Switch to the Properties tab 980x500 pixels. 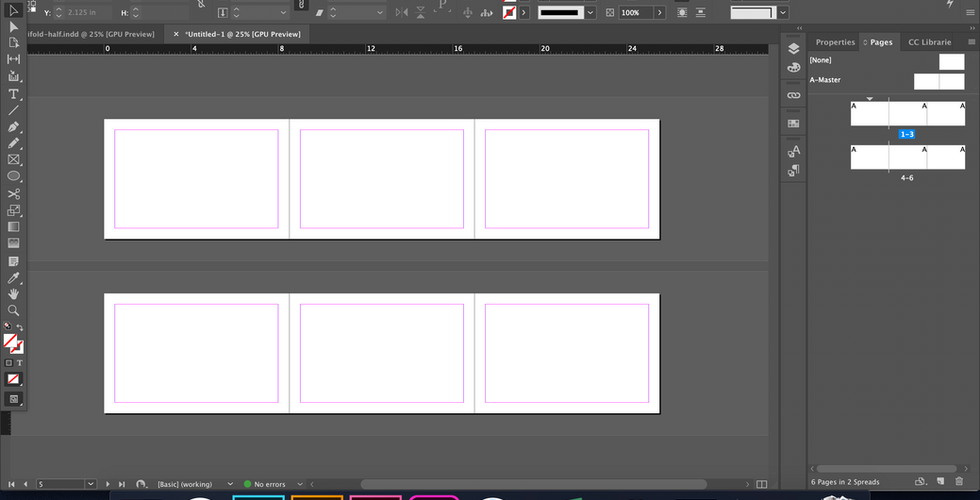[x=835, y=42]
